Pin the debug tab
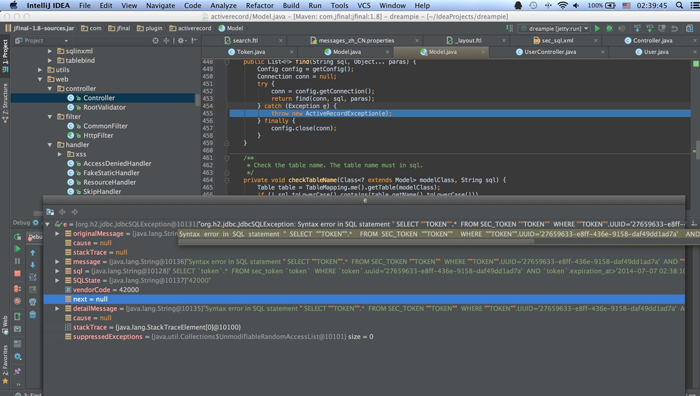This screenshot has width=700, height=396. coord(17,371)
